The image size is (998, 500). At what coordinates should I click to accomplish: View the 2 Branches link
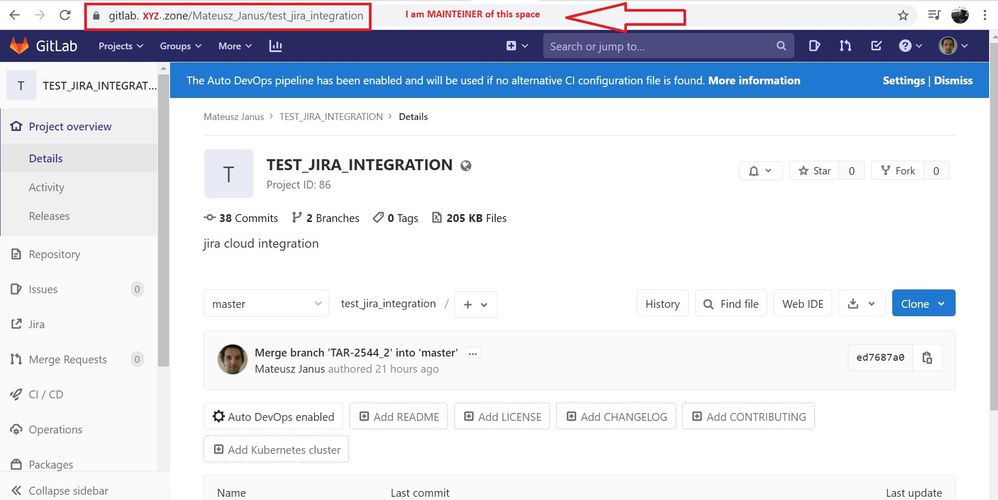pos(325,218)
